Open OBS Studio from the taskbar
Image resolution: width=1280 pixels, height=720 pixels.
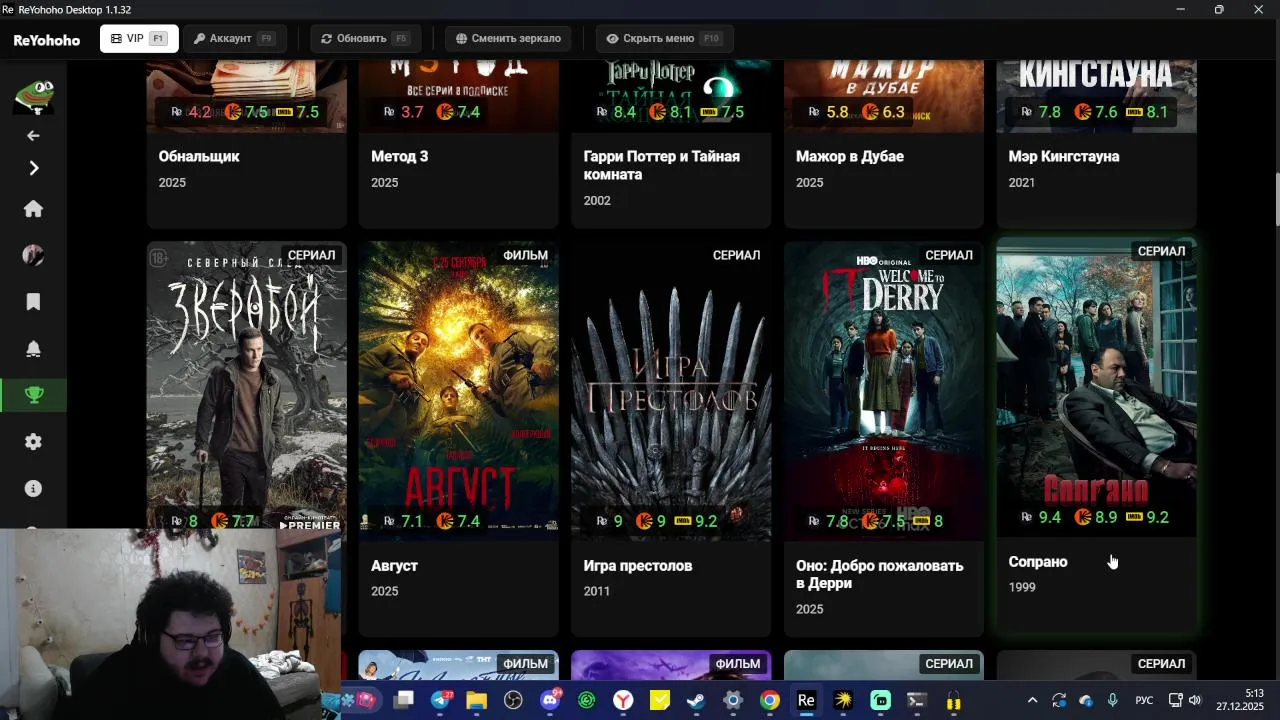pos(513,701)
